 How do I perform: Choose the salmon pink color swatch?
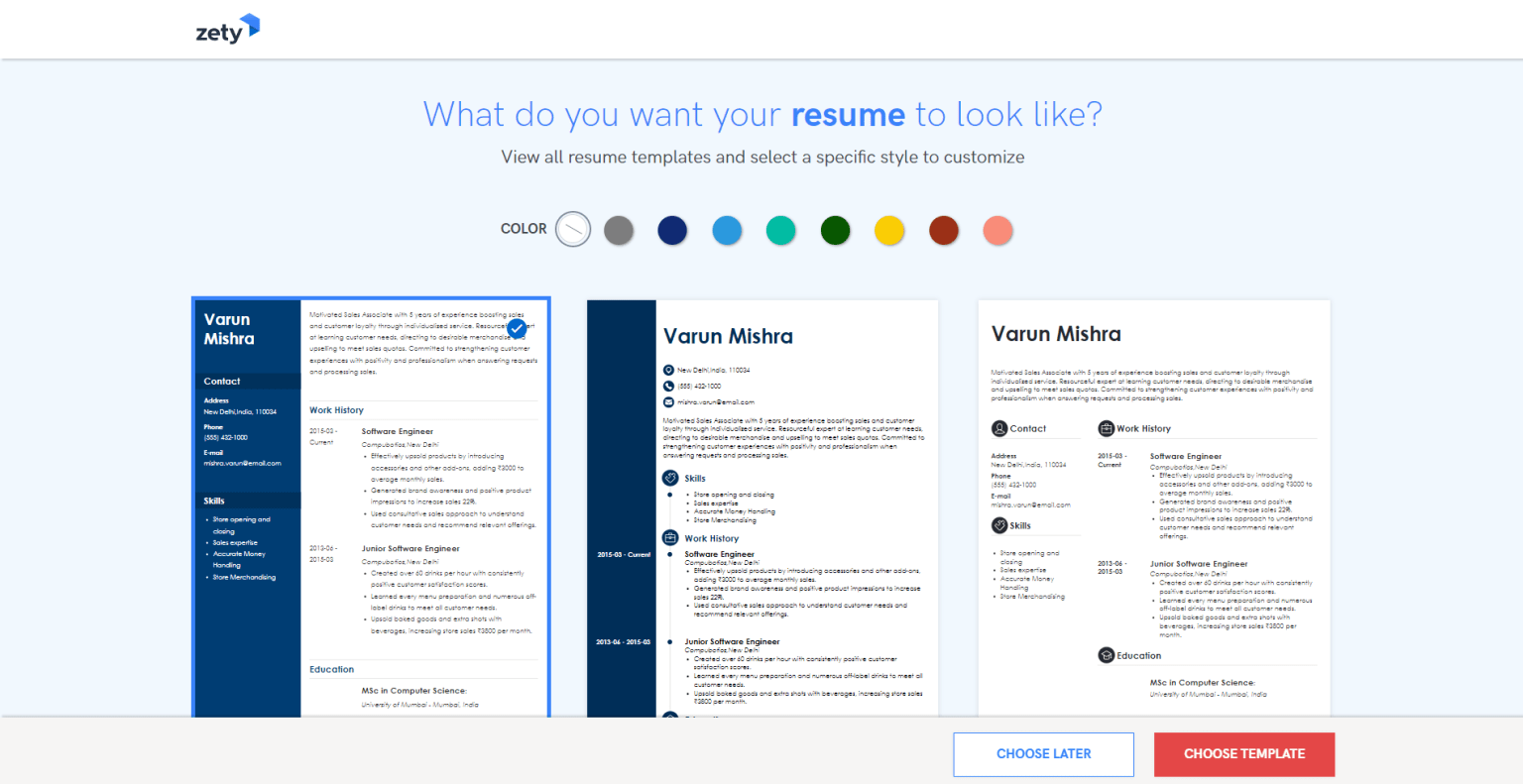[x=997, y=230]
